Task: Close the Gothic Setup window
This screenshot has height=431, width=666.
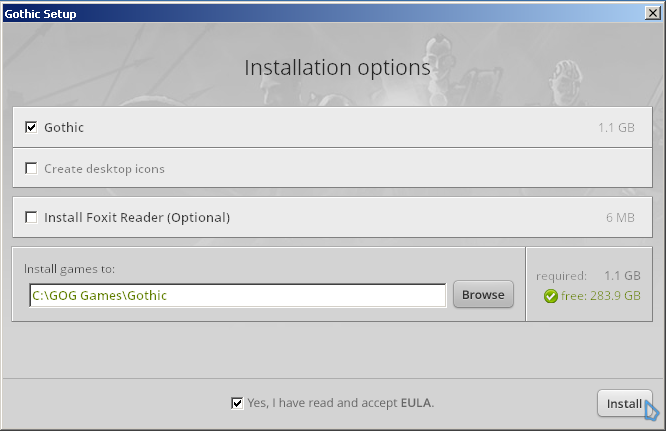Action: [x=652, y=13]
